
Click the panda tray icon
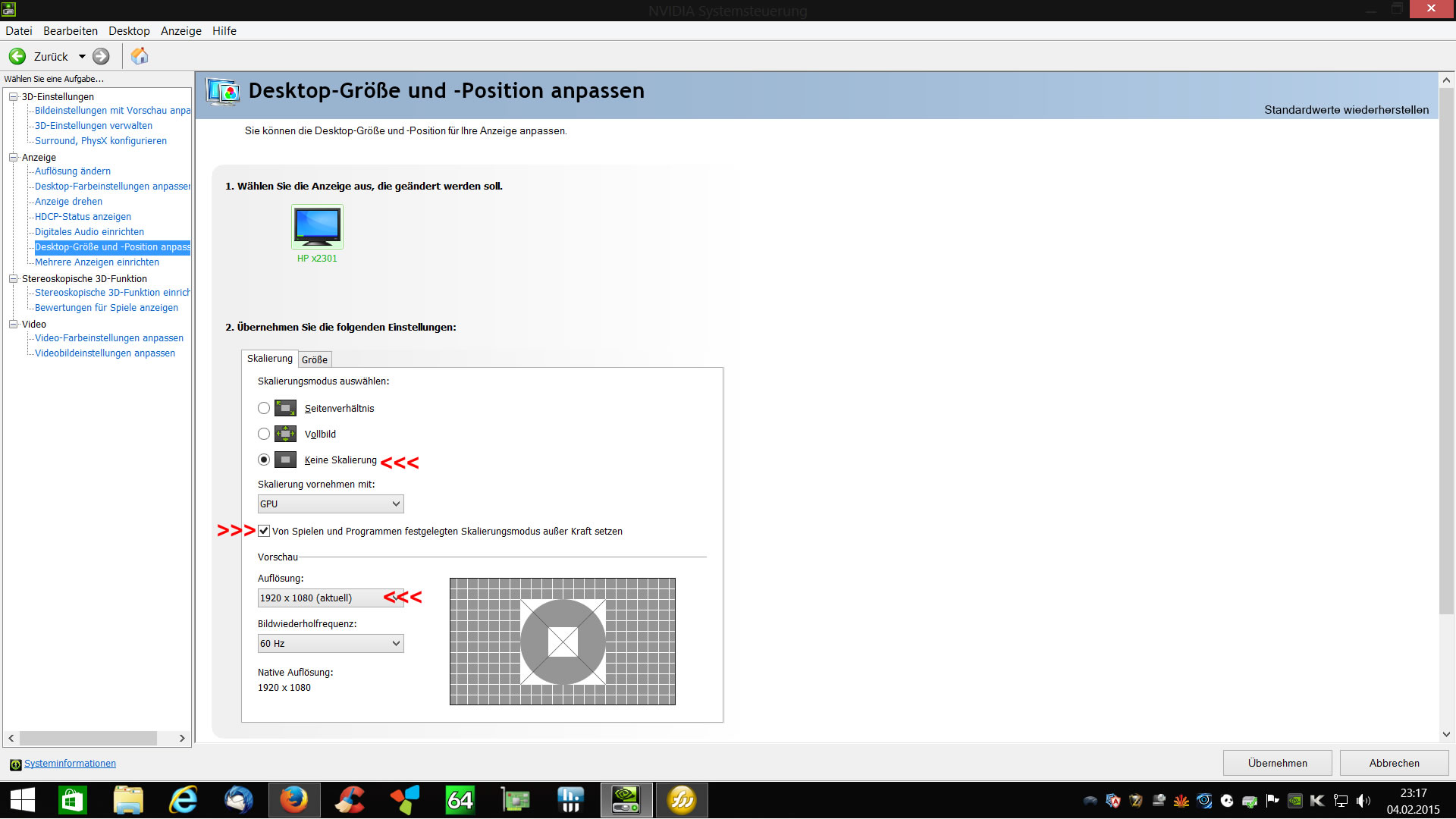(x=1227, y=801)
